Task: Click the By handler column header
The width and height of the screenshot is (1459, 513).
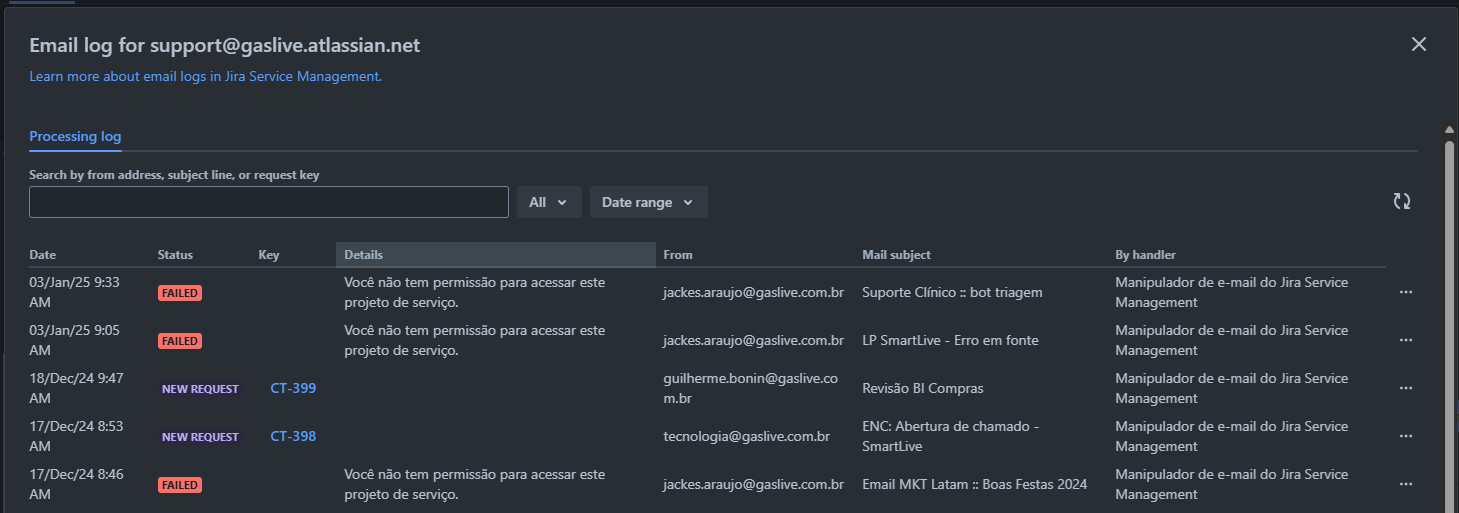Action: click(x=1145, y=255)
